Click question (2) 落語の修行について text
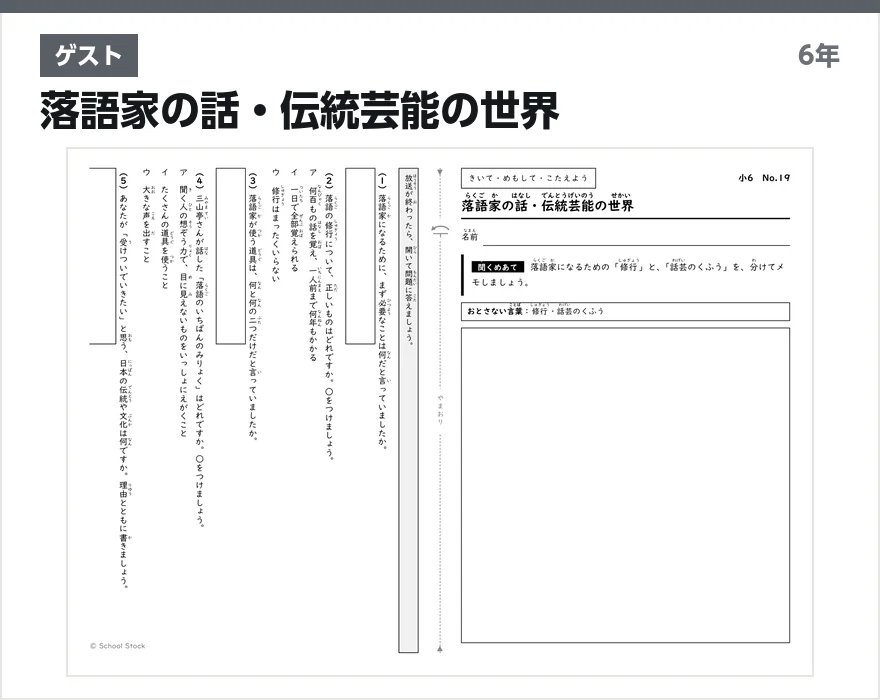 [329, 317]
